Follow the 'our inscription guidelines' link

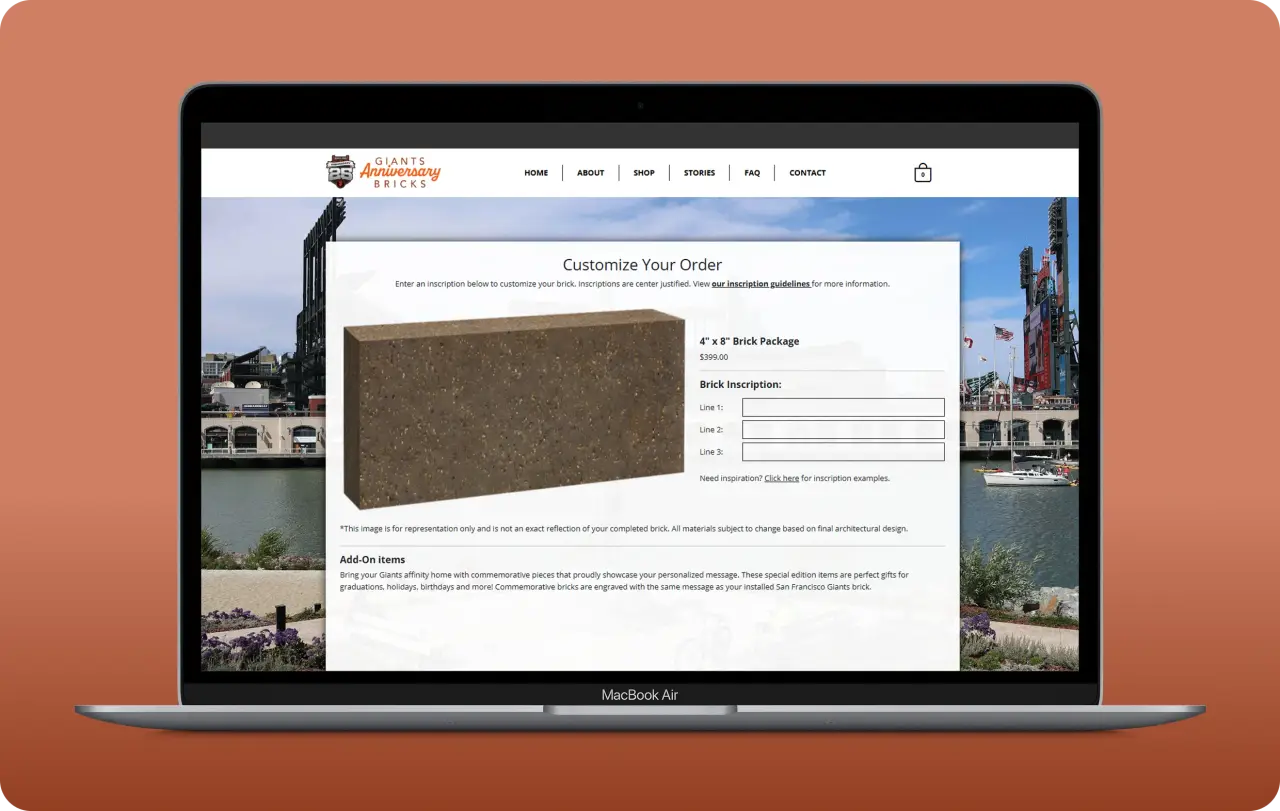(760, 284)
